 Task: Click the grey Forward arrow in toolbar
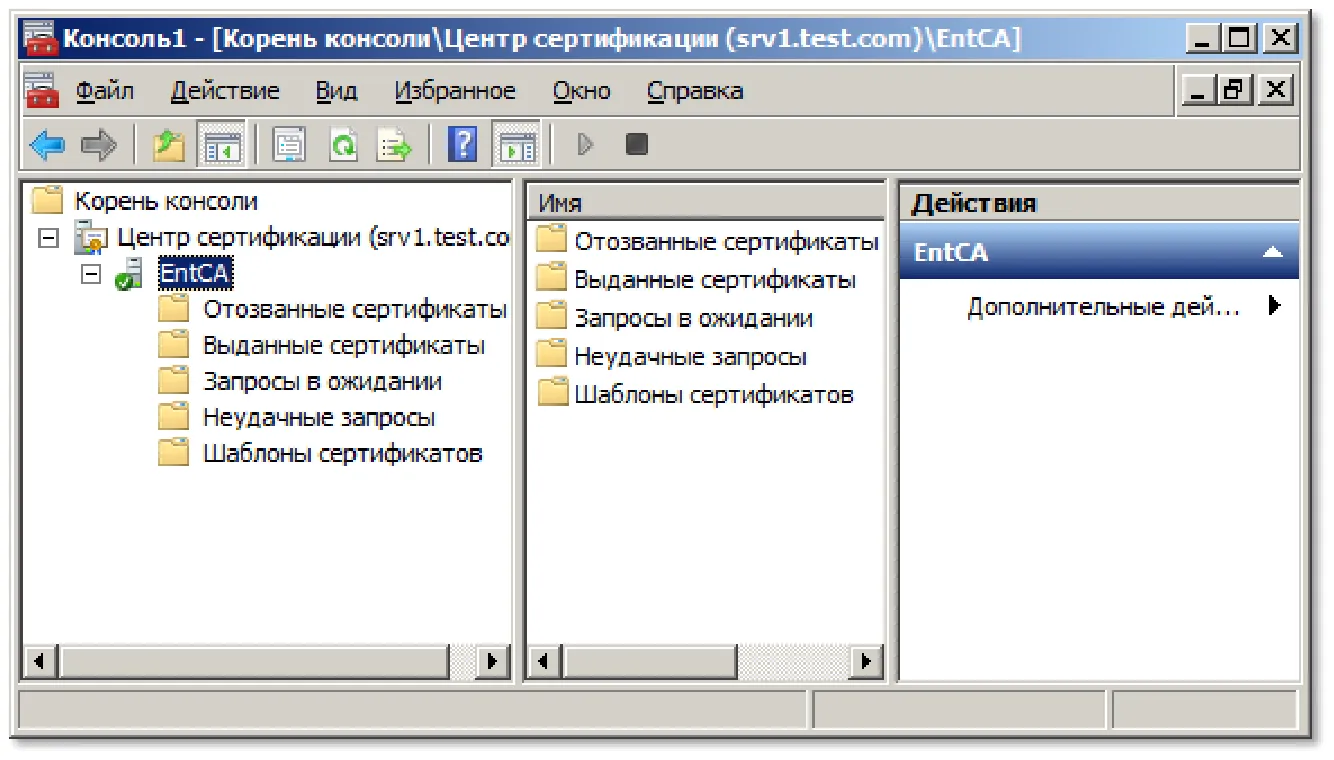click(99, 146)
